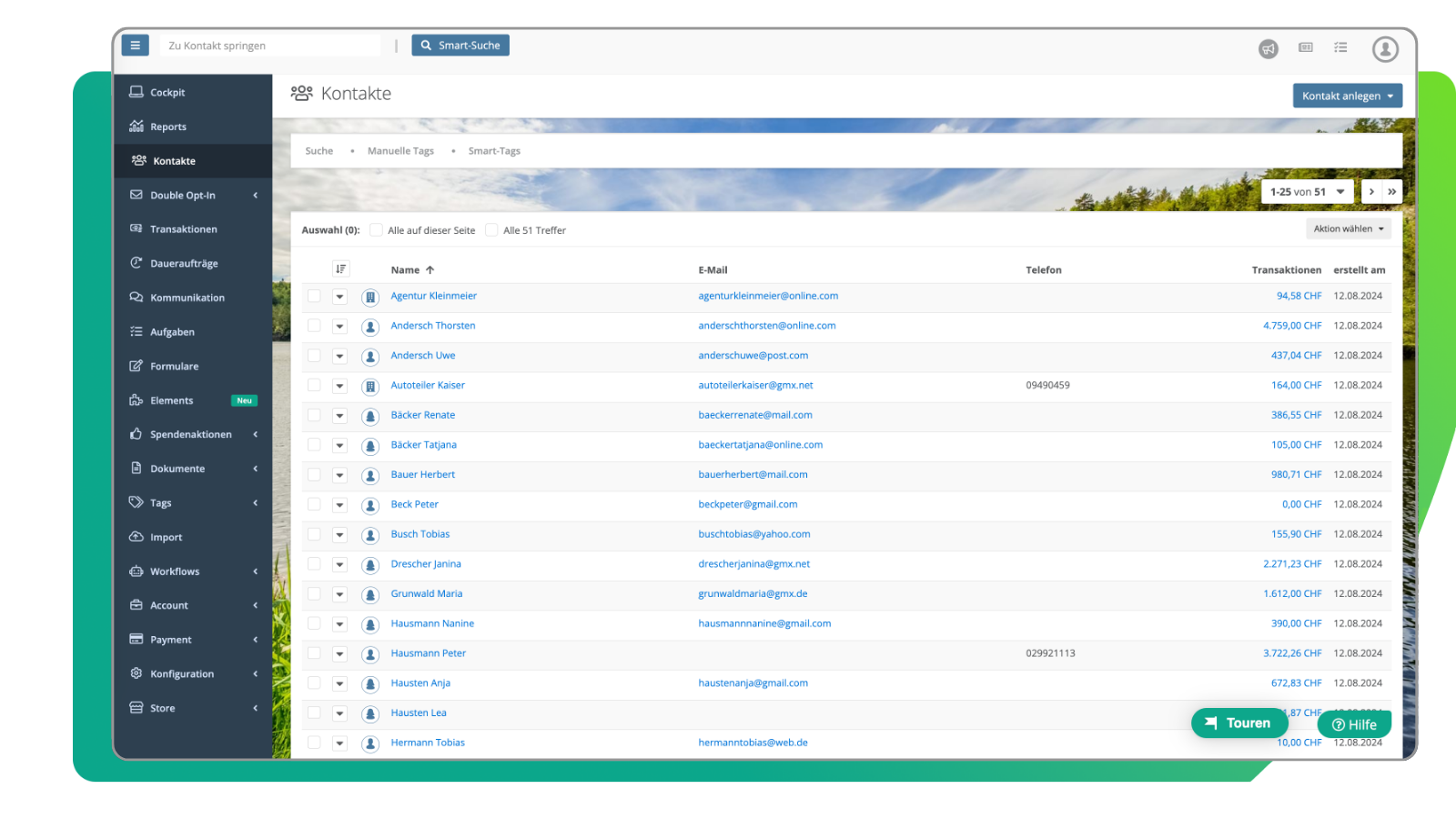Open the announcements megaphone icon top right
The width and height of the screenshot is (1456, 819).
pyautogui.click(x=1269, y=49)
